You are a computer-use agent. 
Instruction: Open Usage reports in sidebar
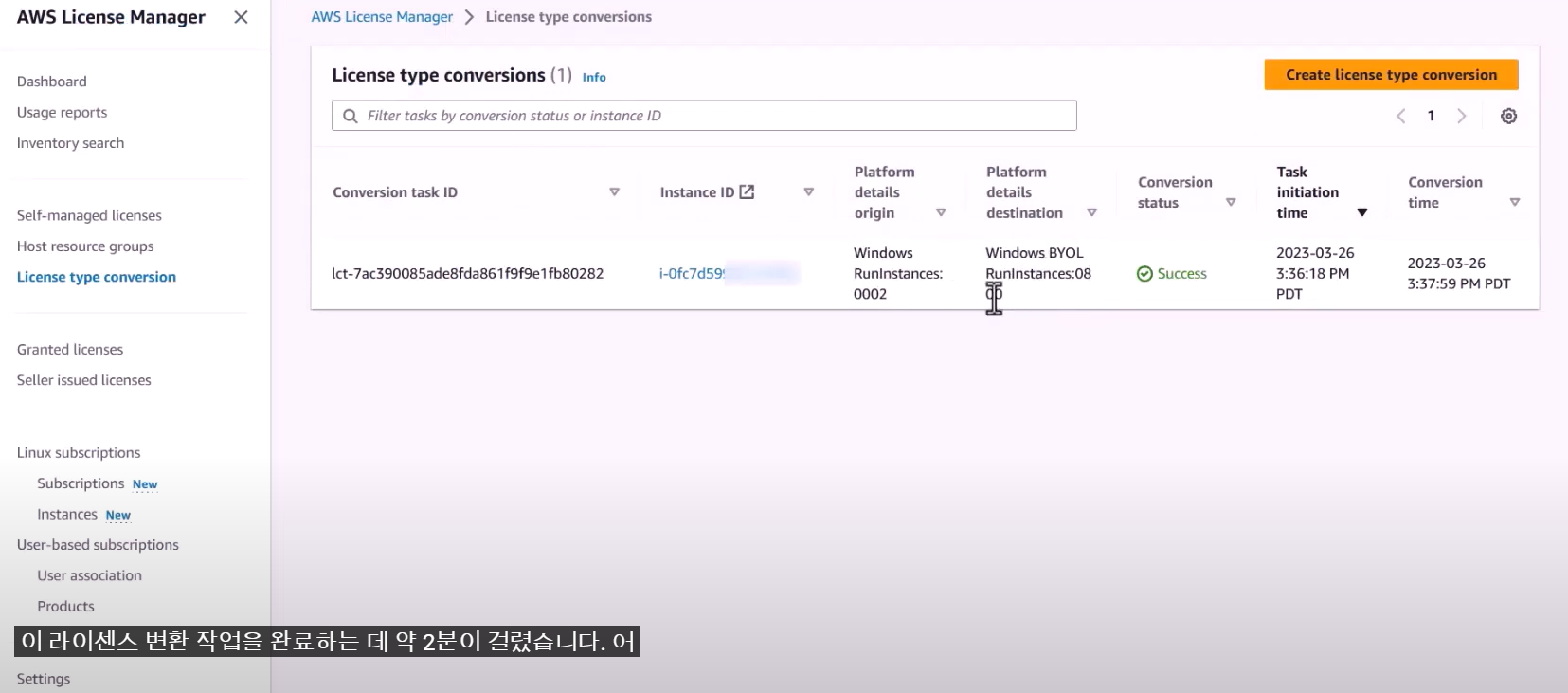click(62, 112)
